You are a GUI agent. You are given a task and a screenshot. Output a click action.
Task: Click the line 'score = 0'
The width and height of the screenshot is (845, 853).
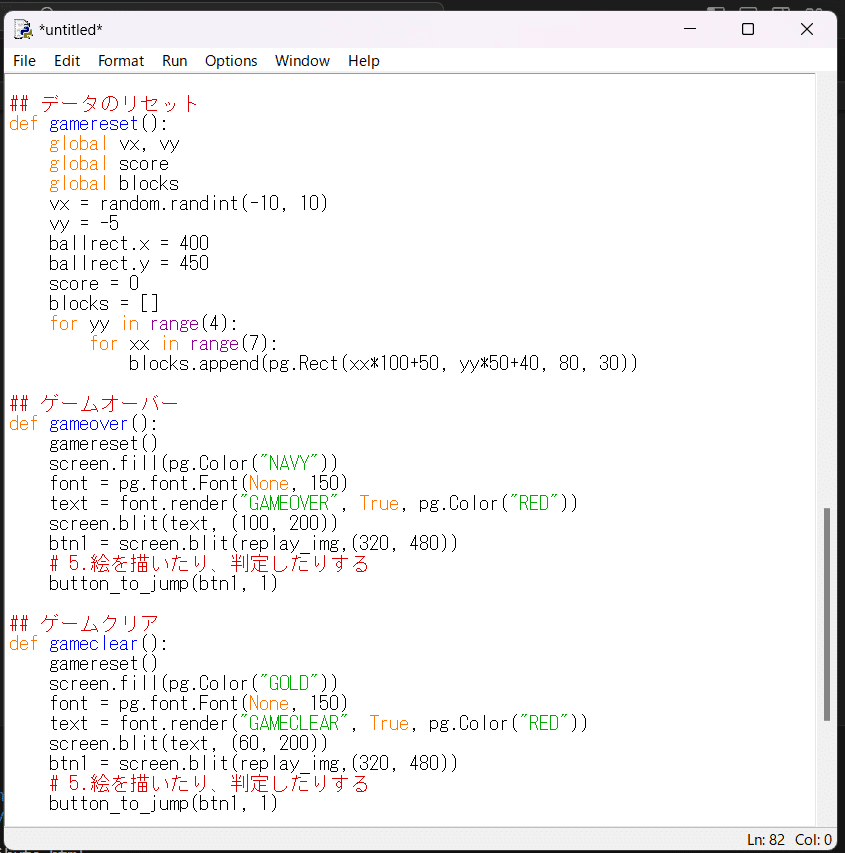(94, 283)
